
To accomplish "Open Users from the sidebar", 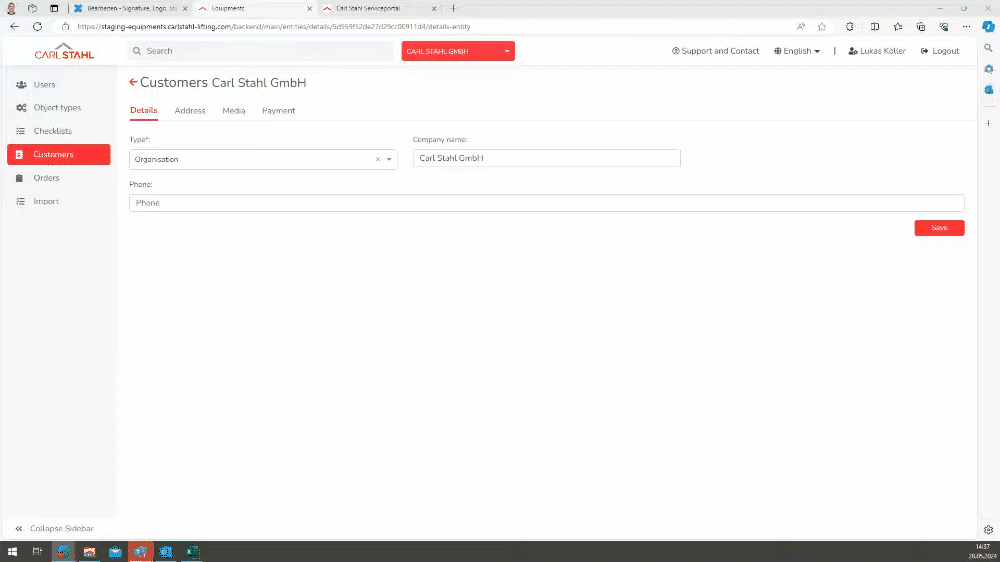I will coord(44,85).
